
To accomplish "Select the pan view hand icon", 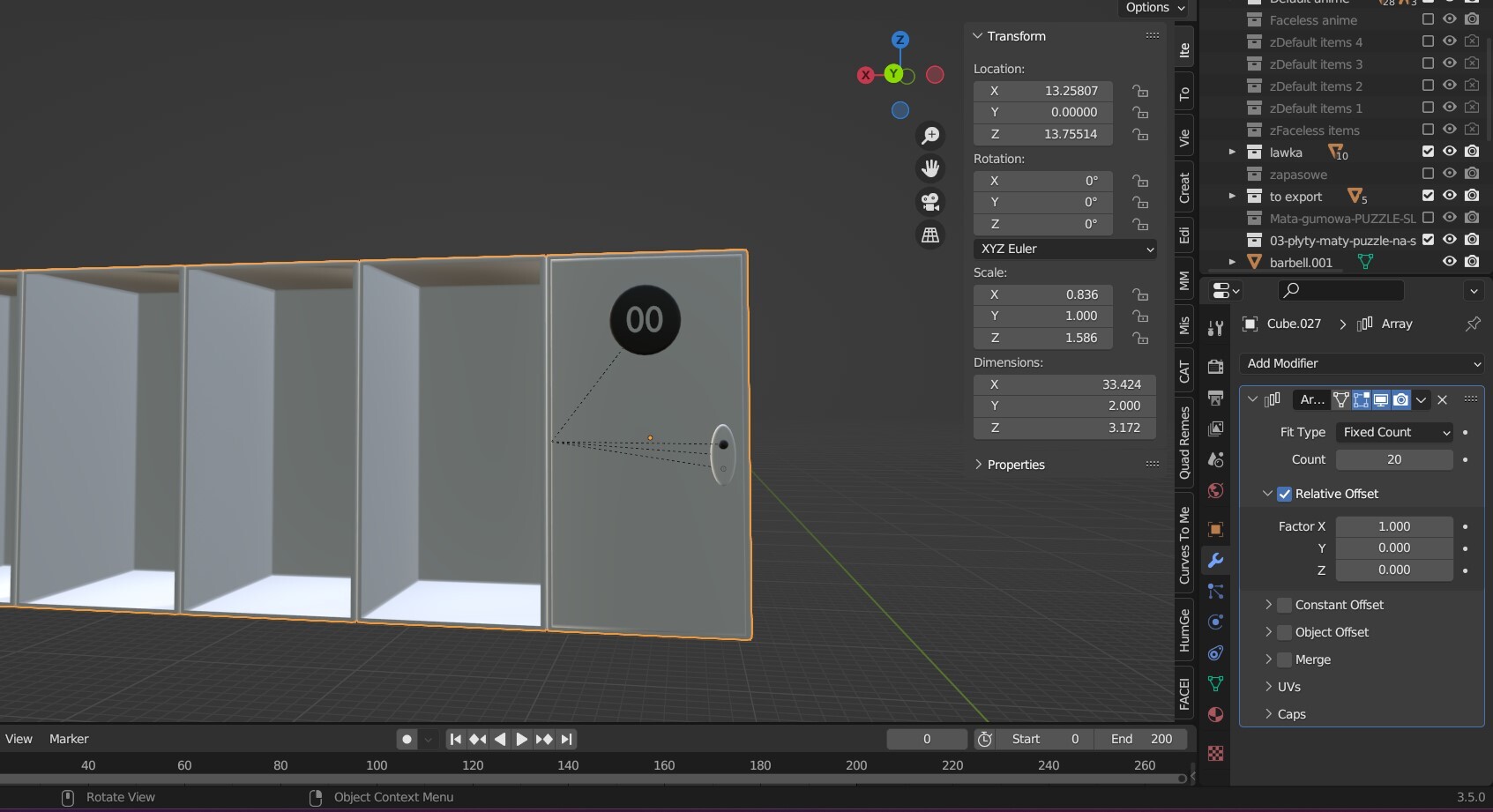I will tap(930, 168).
